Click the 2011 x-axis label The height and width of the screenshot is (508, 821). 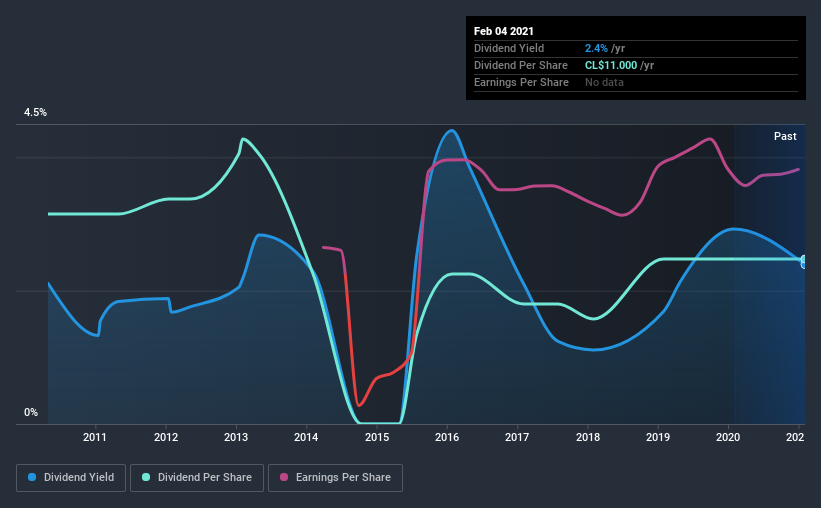(x=95, y=437)
